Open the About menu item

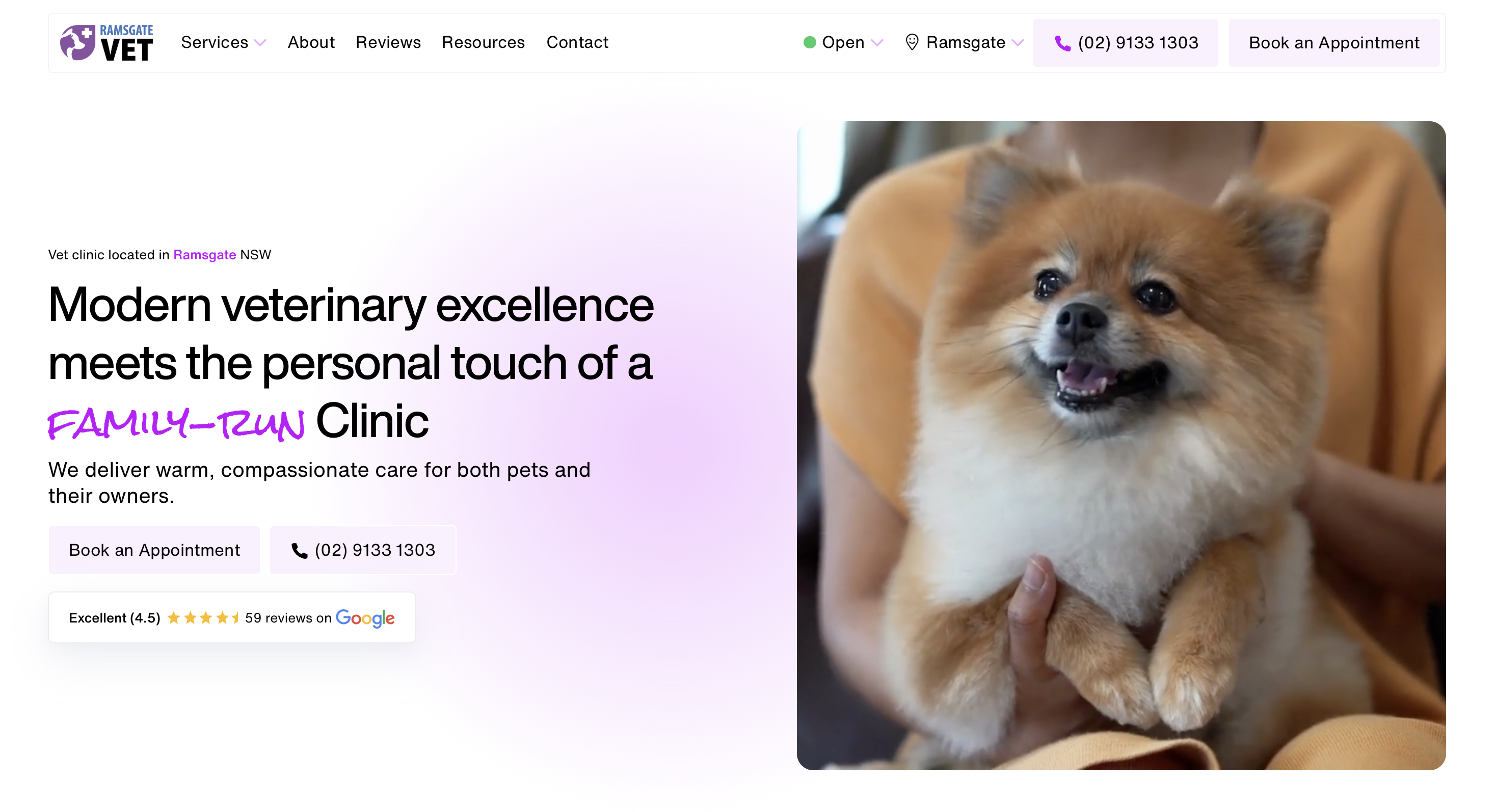(311, 42)
